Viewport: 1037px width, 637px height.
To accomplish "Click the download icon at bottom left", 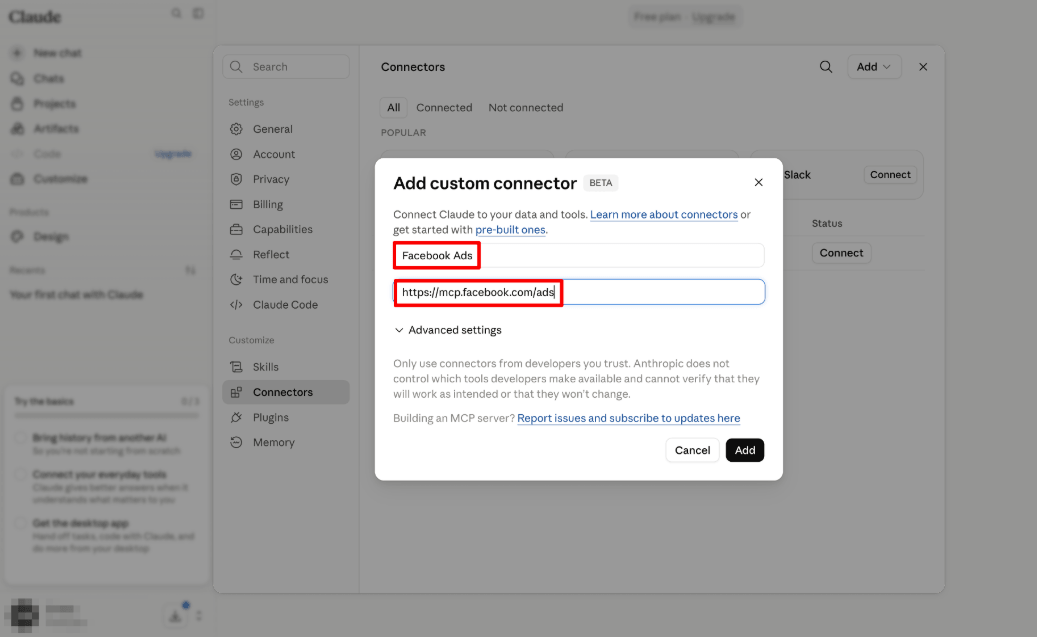I will [175, 616].
